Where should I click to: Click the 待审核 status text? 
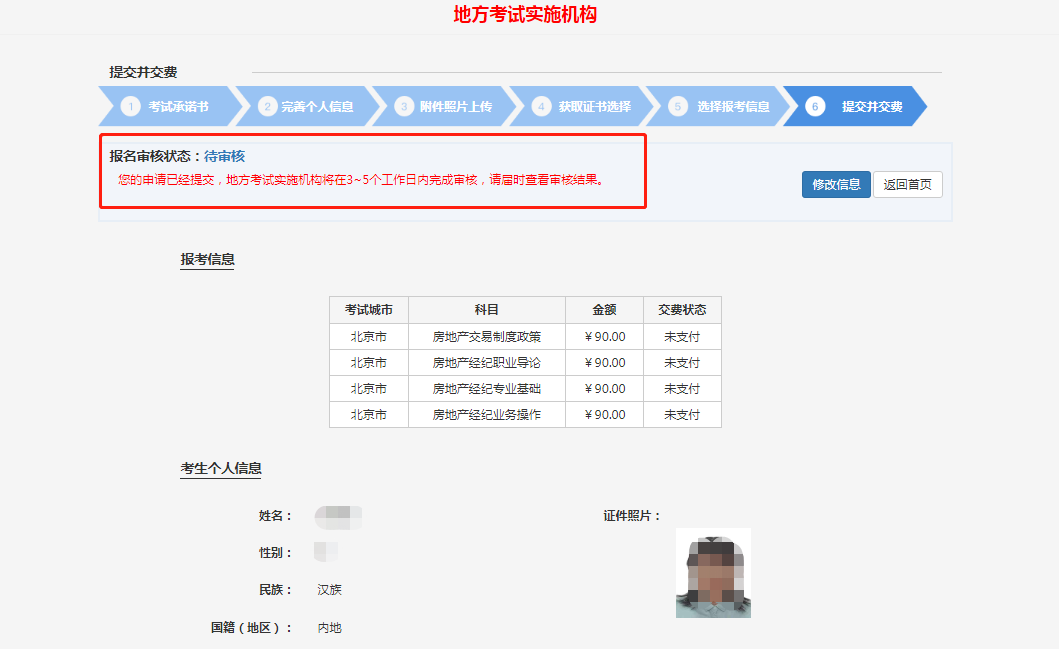(224, 156)
